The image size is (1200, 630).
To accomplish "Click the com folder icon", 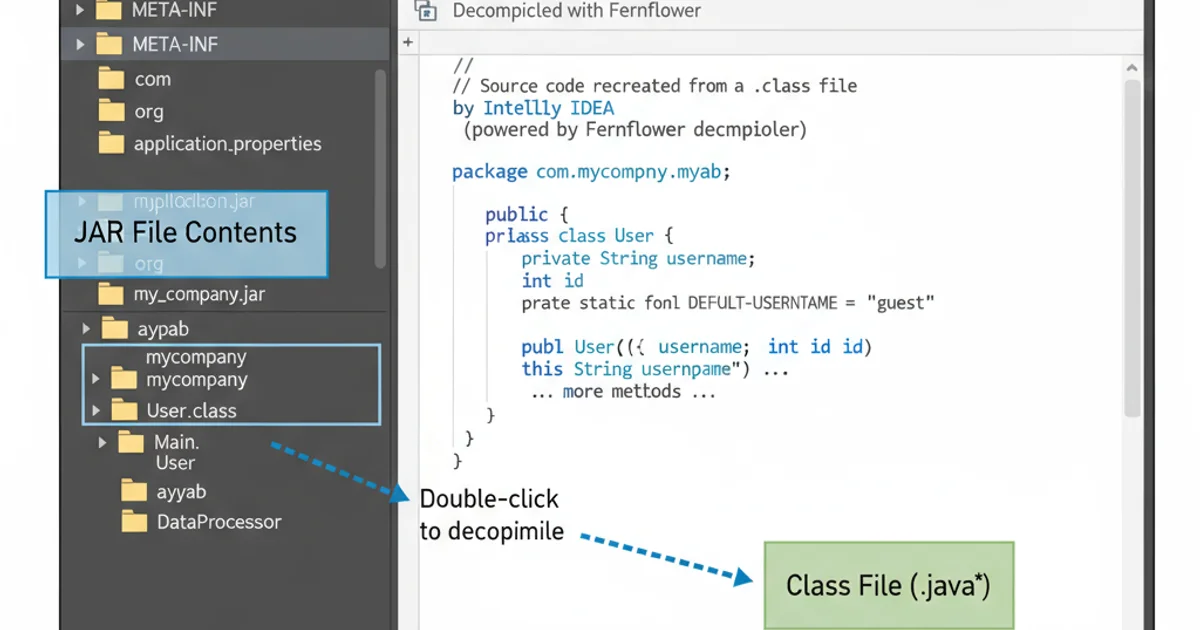I will point(112,79).
